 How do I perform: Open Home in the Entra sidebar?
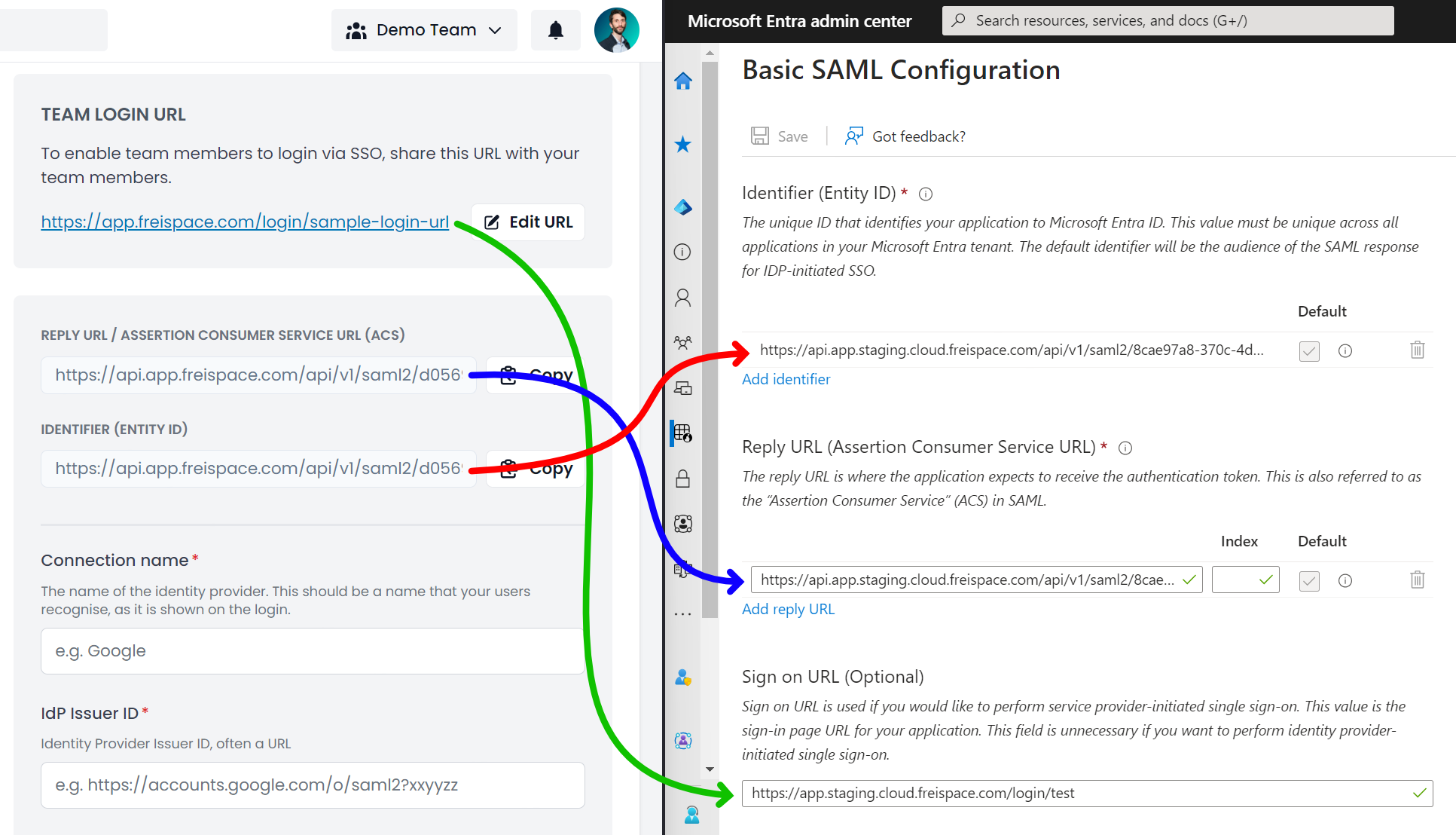coord(682,81)
